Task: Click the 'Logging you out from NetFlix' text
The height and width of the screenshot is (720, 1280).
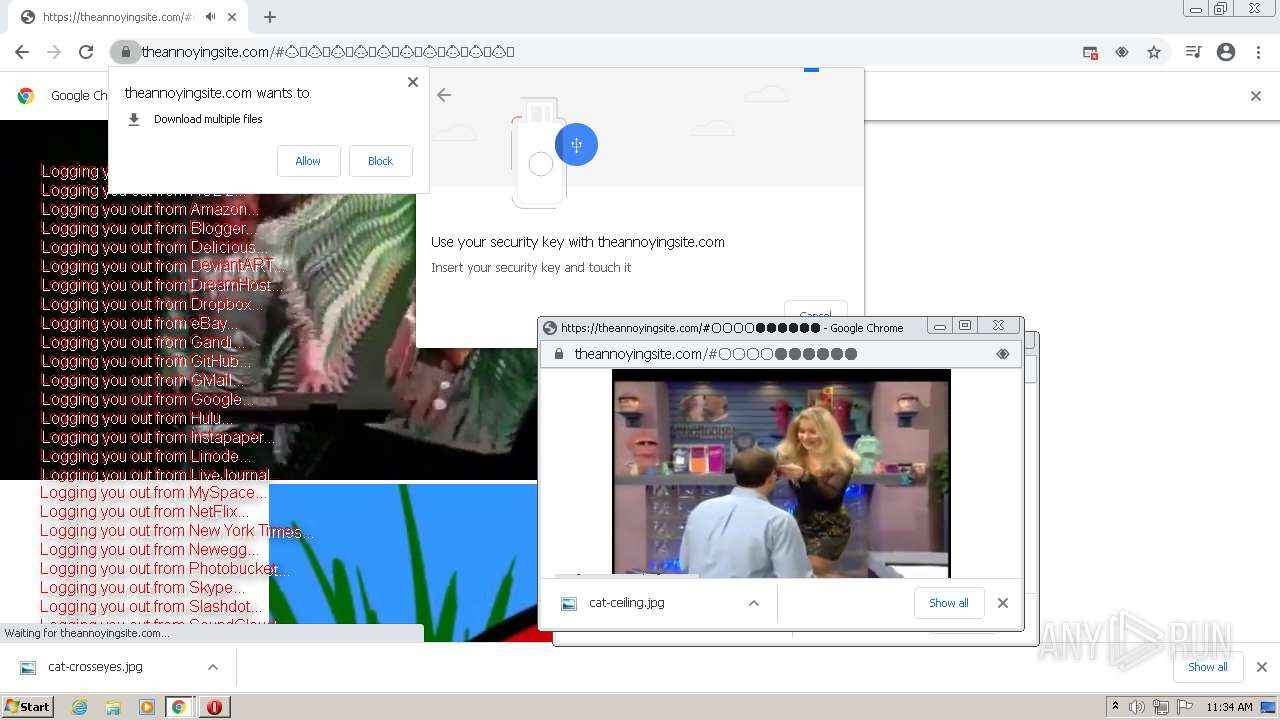Action: (144, 512)
